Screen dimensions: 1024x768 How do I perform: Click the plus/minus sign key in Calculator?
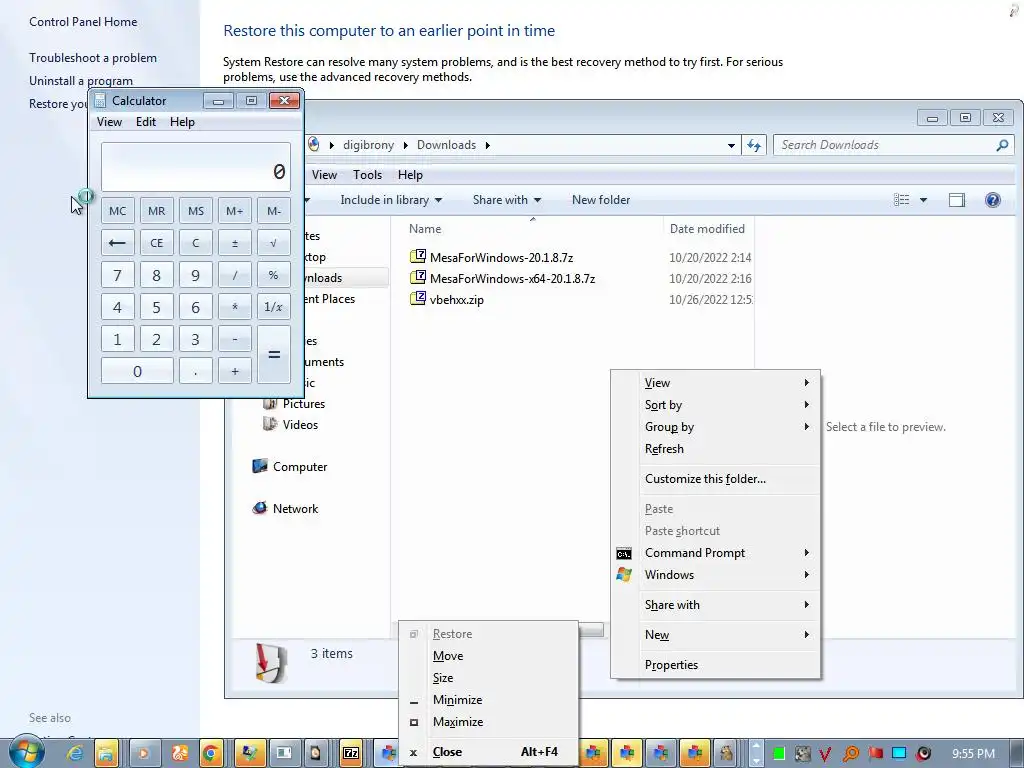234,243
